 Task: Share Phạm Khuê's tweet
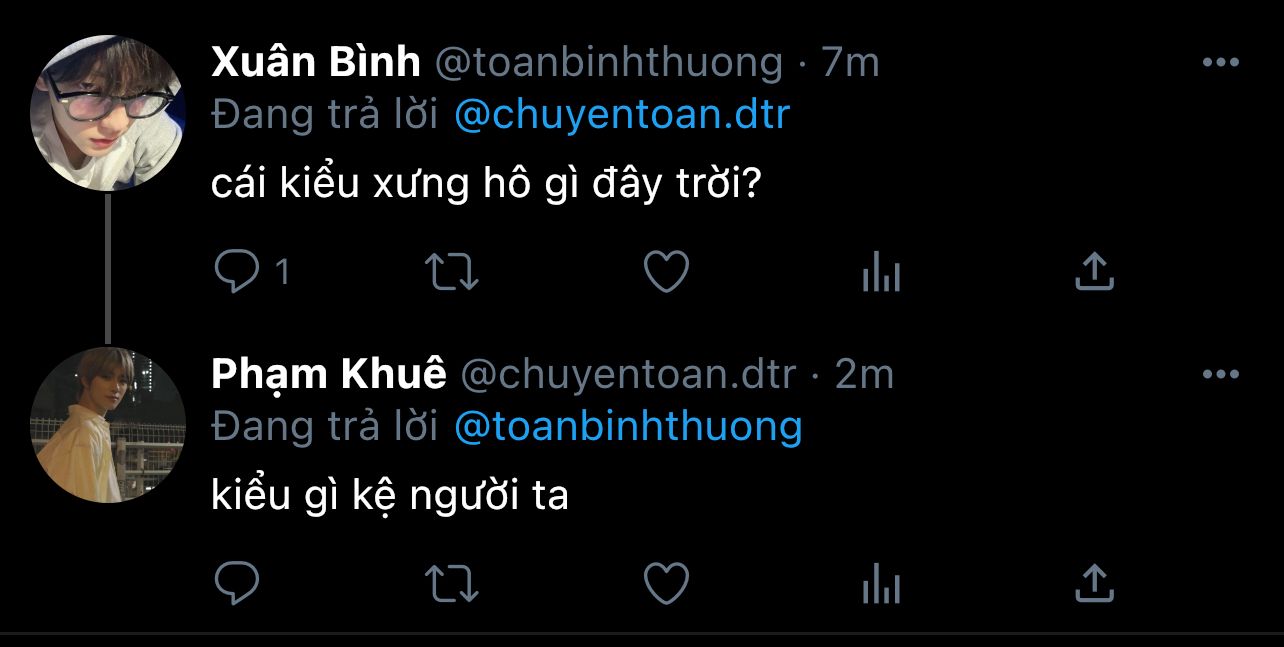(1094, 583)
